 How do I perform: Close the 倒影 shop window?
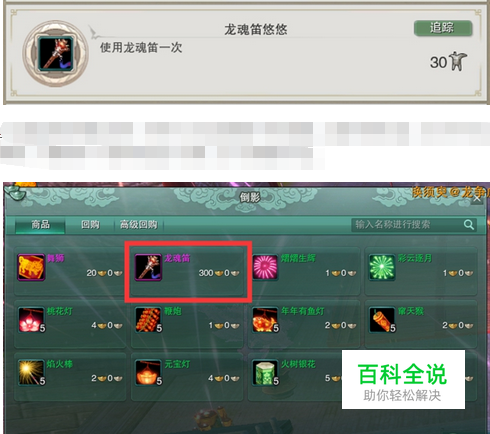pos(477,199)
